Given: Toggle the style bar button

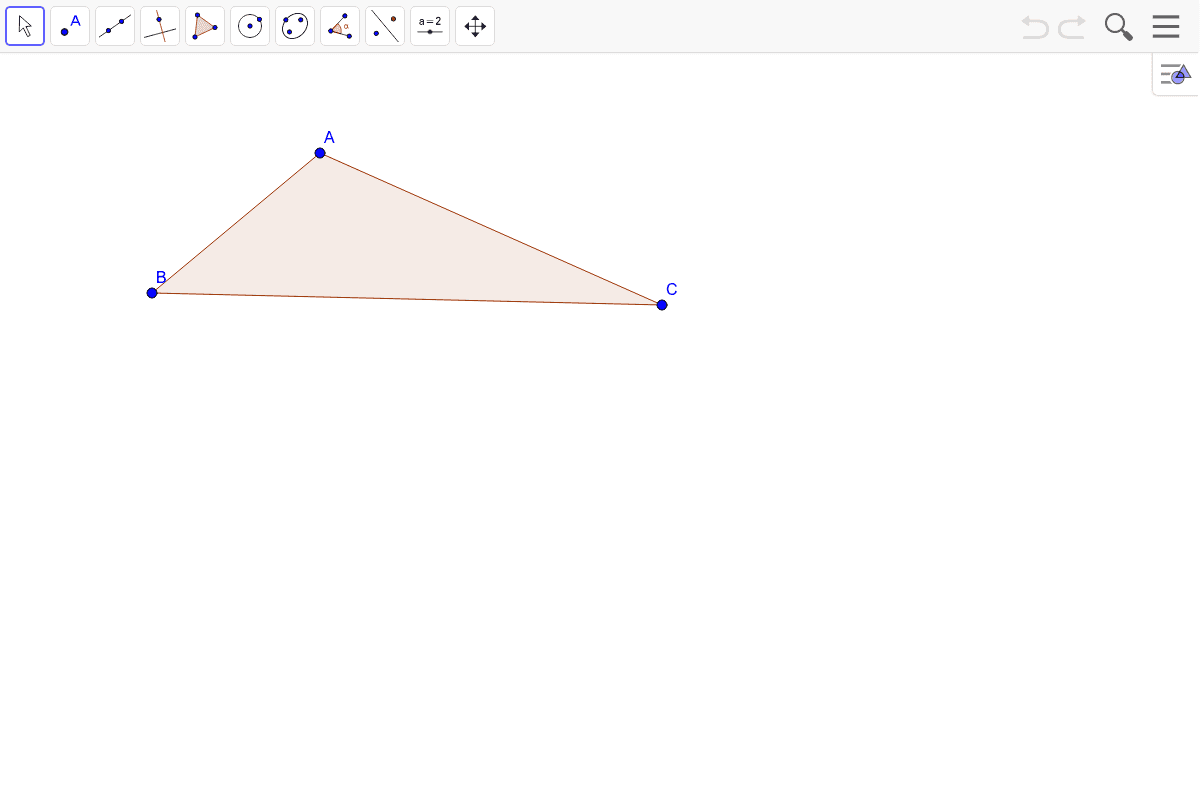Looking at the screenshot, I should tap(1176, 74).
